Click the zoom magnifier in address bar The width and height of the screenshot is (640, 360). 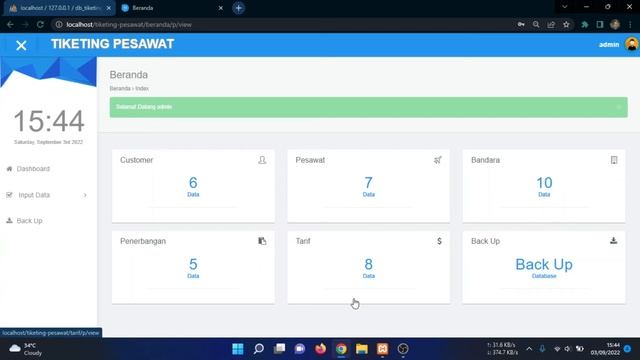point(536,24)
